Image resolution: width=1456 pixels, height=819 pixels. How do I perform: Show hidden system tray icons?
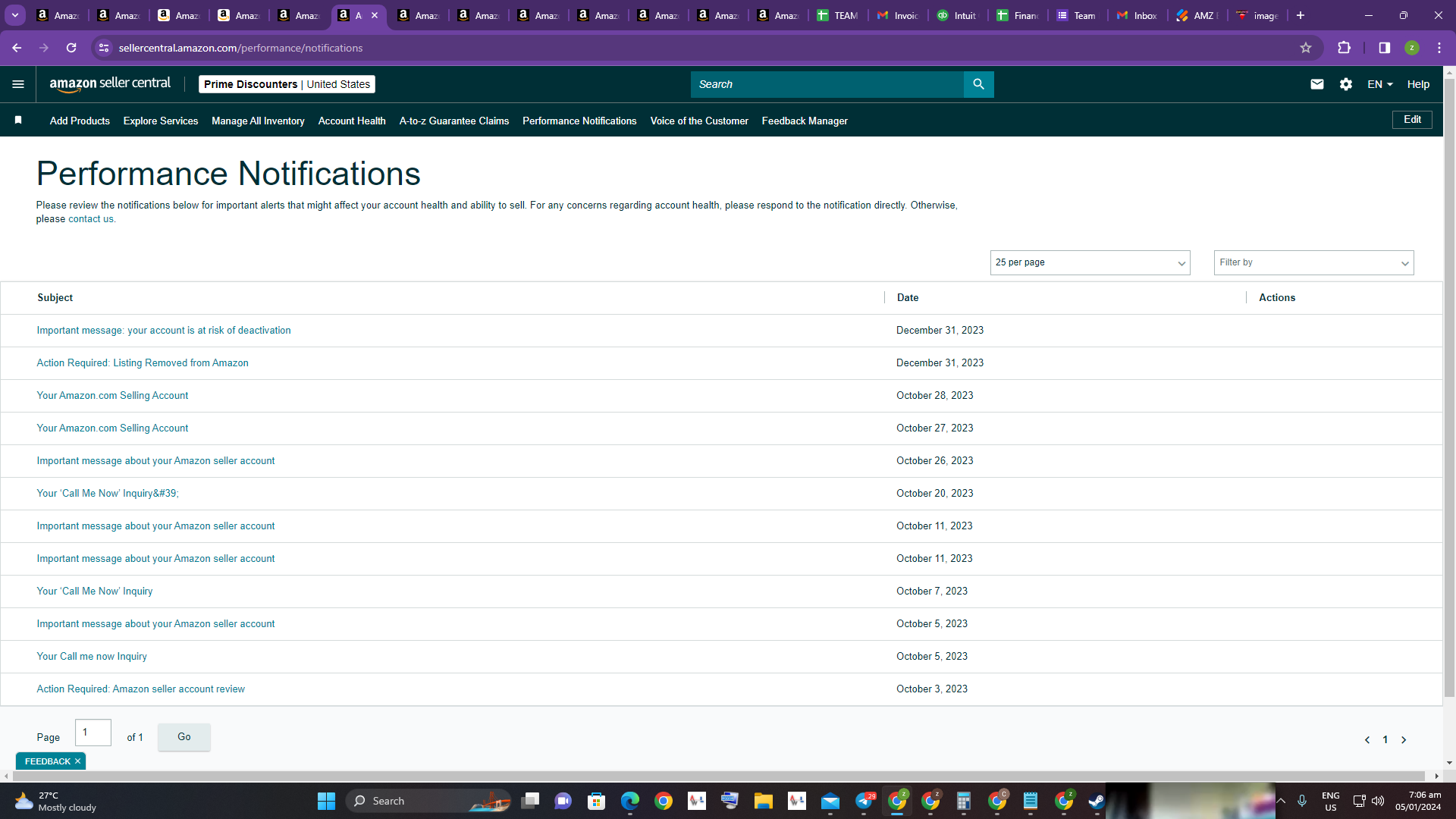(x=1281, y=801)
